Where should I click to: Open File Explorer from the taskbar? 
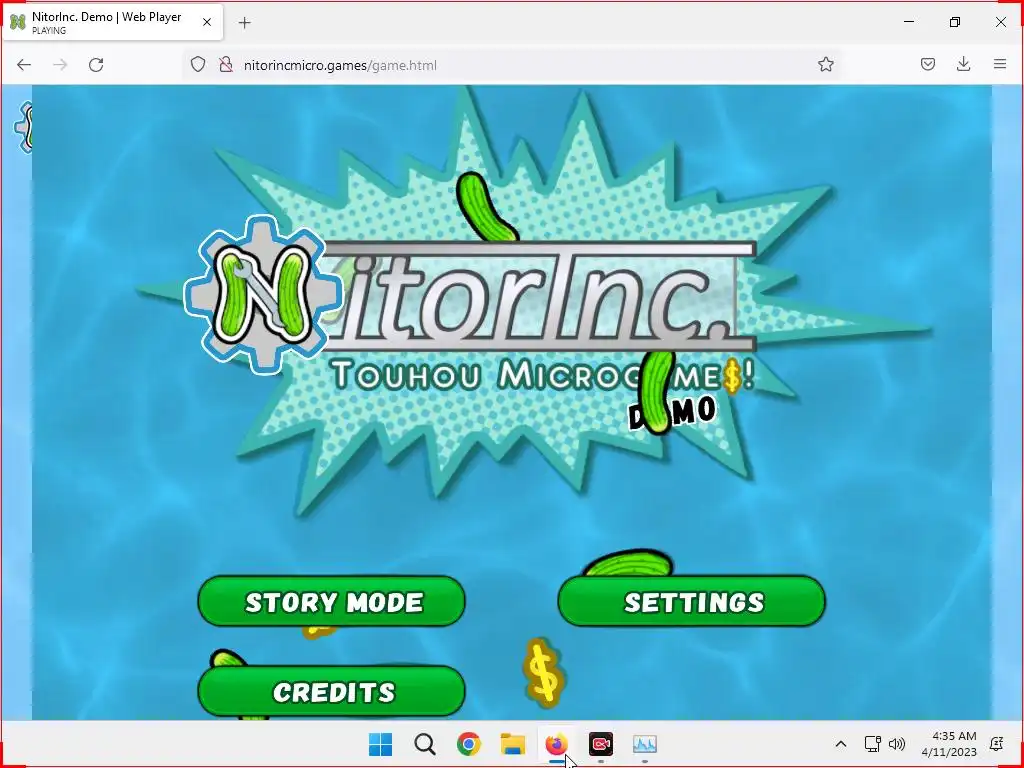tap(513, 744)
